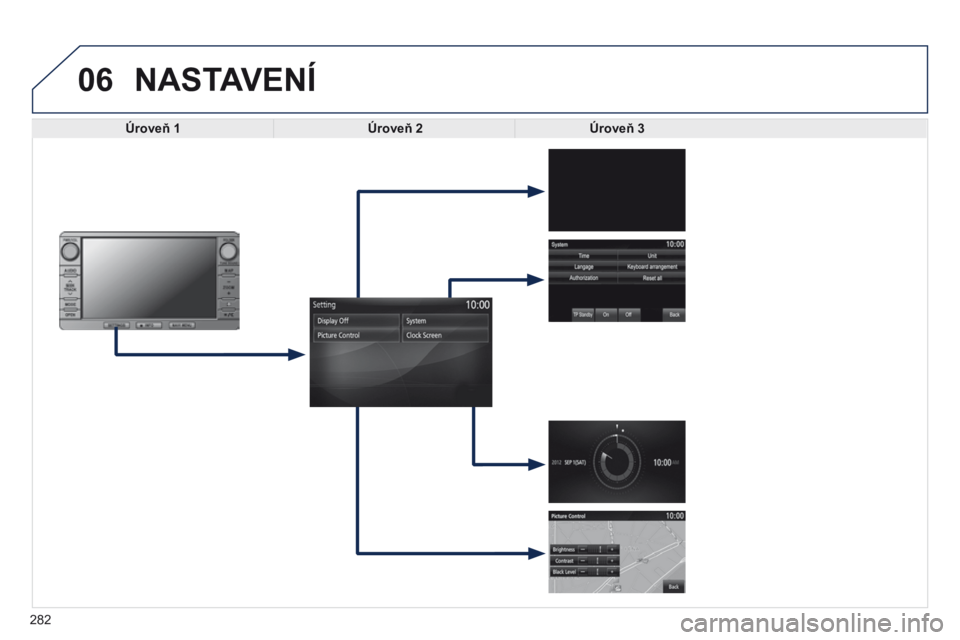Open the Keyboard arrangement option
Screen dimensions: 960x640
click(651, 267)
